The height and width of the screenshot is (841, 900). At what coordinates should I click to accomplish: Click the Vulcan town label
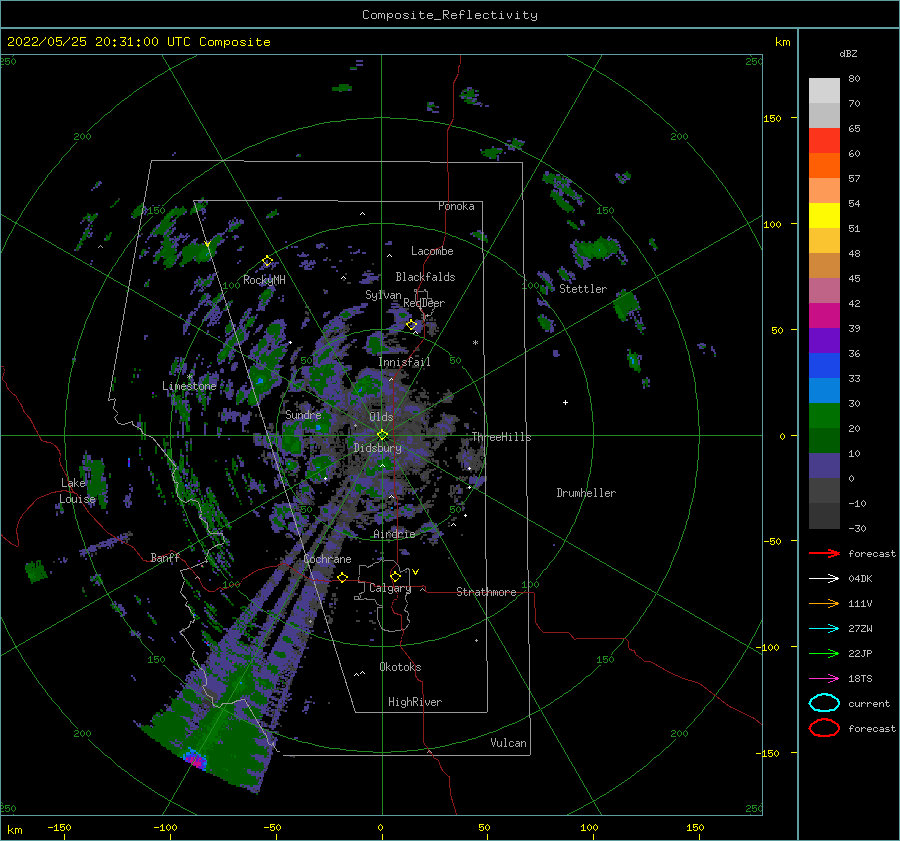[x=509, y=743]
